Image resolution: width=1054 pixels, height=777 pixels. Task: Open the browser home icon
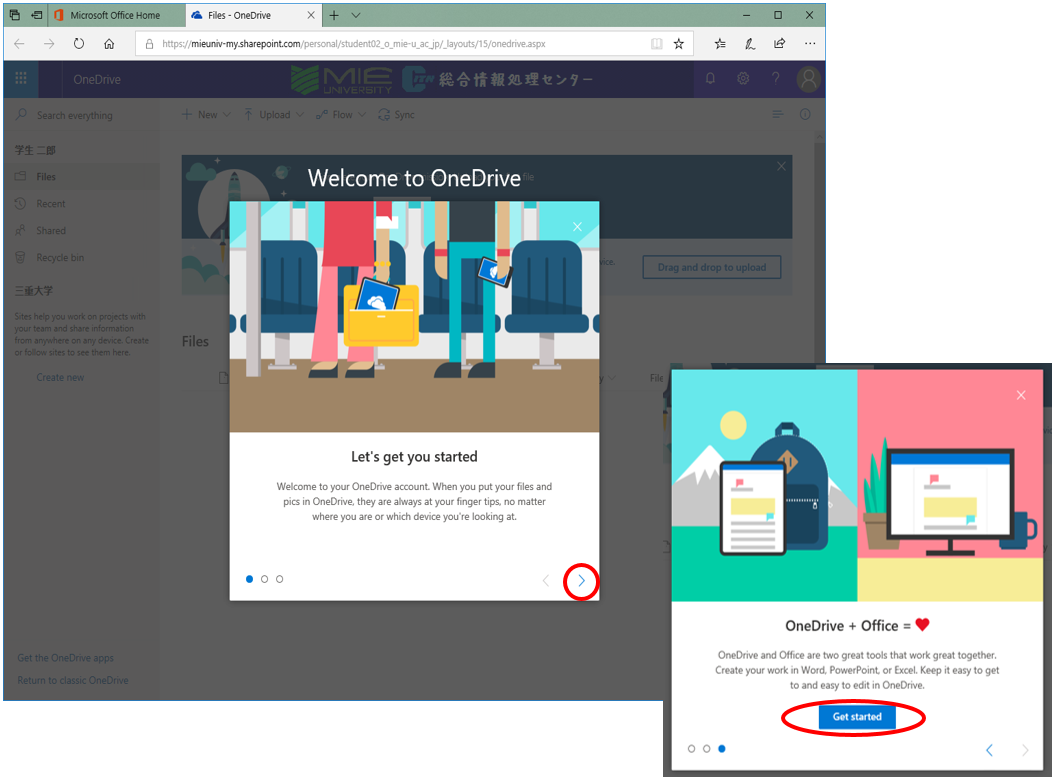tap(109, 44)
